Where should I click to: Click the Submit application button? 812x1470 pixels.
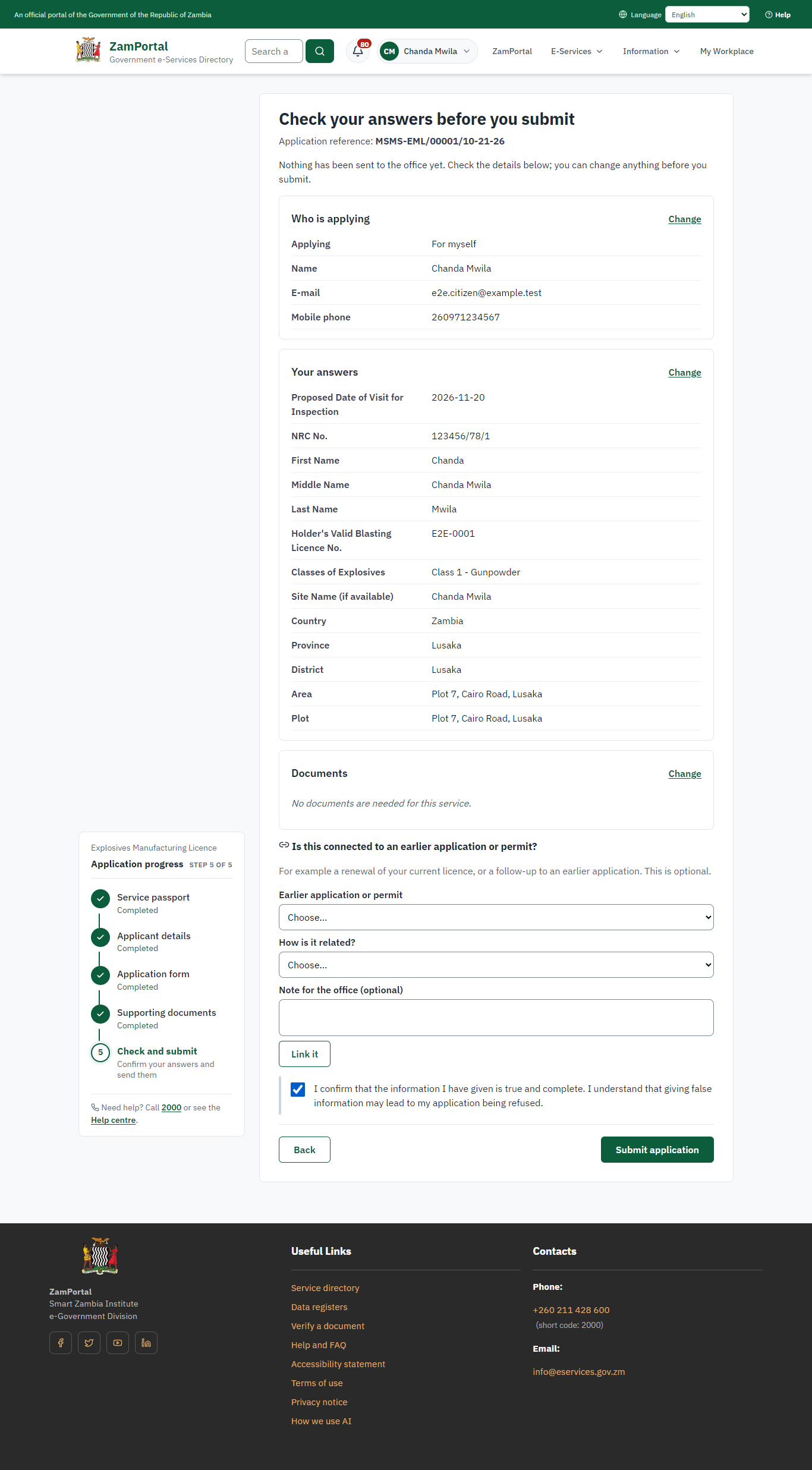click(657, 1150)
